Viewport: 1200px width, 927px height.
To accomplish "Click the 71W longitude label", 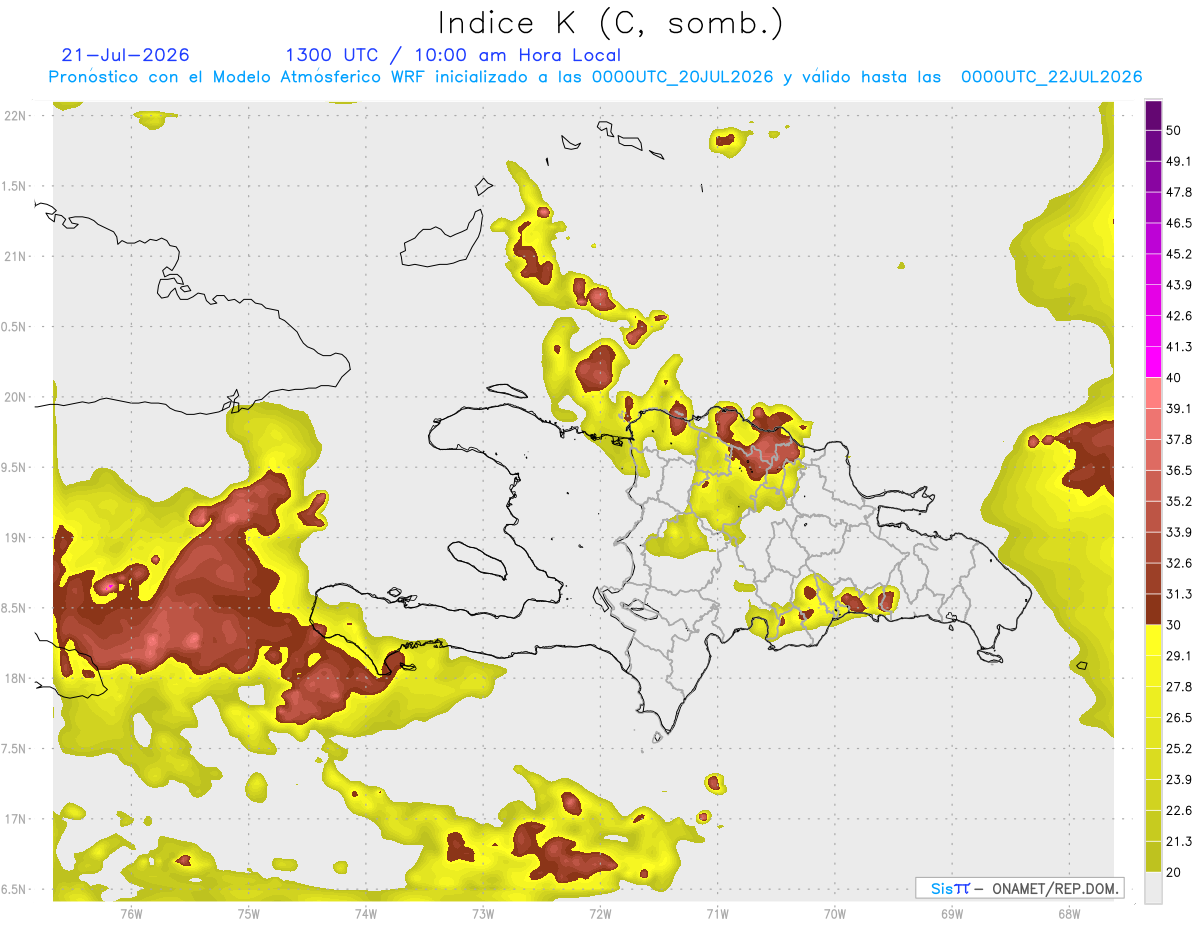I will pyautogui.click(x=717, y=914).
